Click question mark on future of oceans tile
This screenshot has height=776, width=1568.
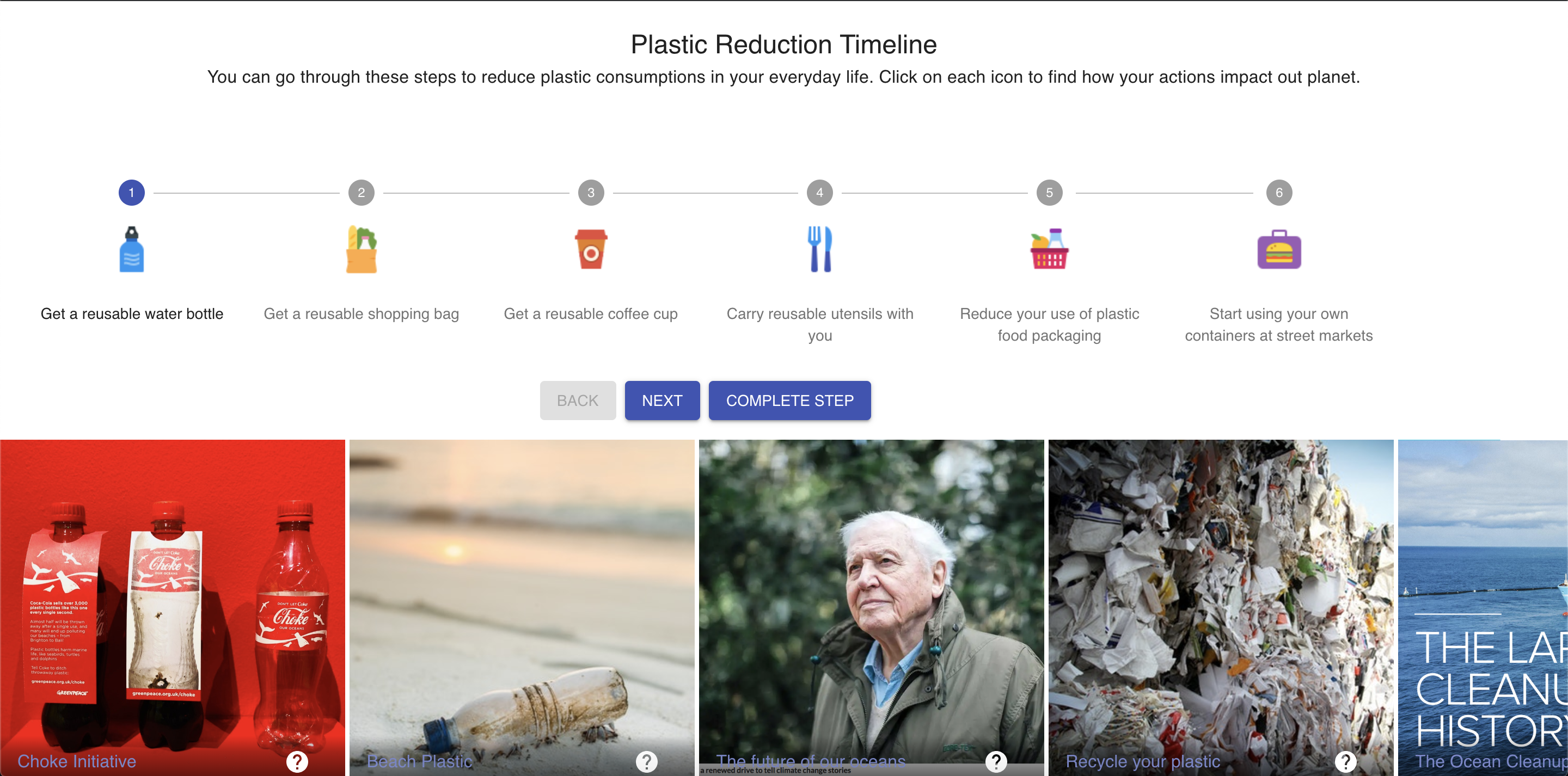[x=996, y=761]
